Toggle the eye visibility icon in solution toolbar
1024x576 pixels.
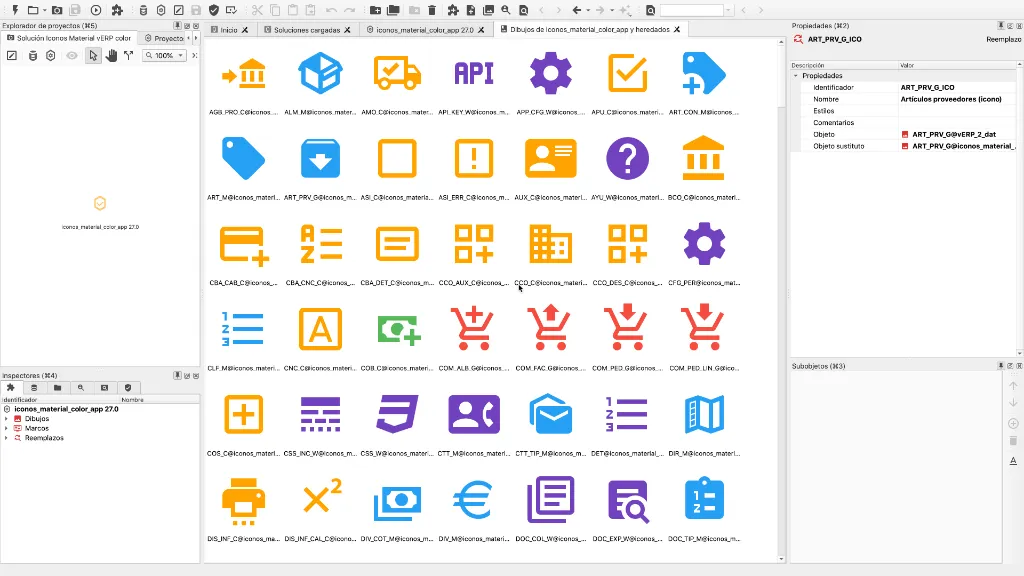(71, 55)
